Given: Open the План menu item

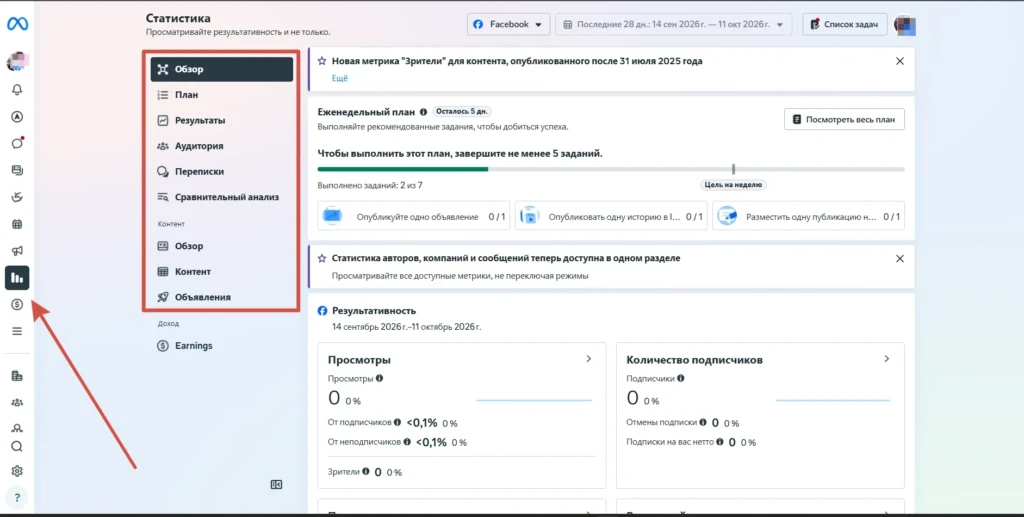Looking at the screenshot, I should [221, 95].
